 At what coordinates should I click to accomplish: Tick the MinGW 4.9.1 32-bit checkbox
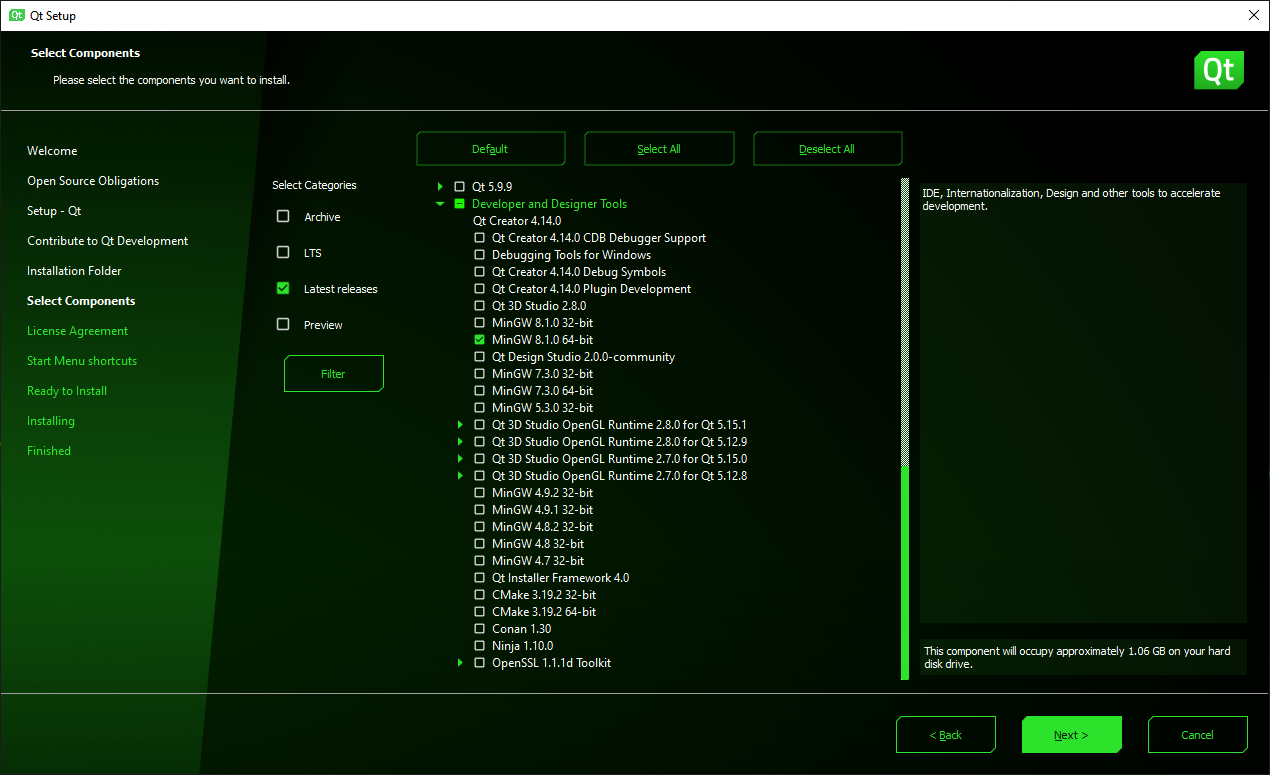[x=480, y=510]
